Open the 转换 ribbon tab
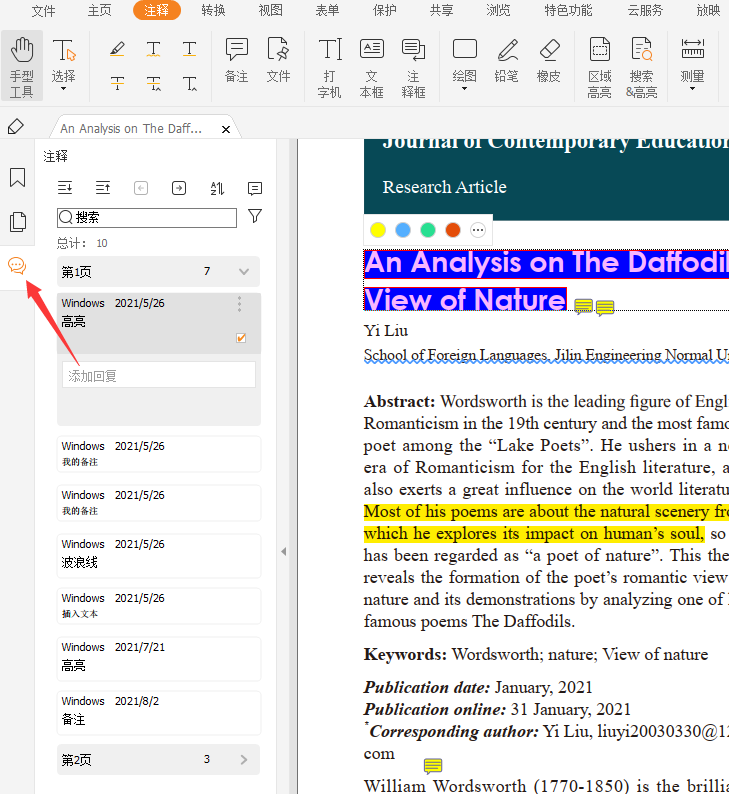Viewport: 729px width, 794px height. [x=213, y=10]
